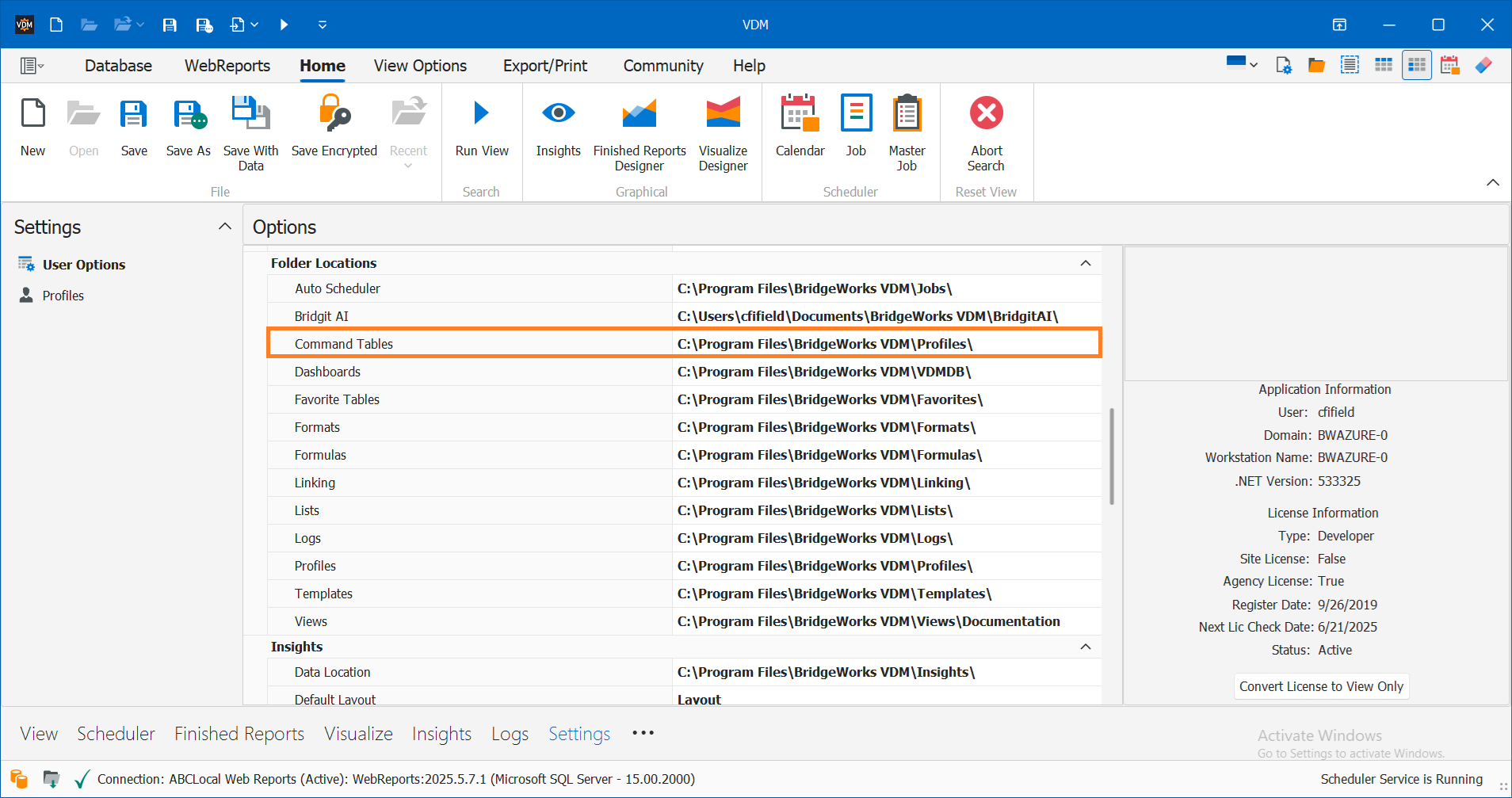Click the document settings gear icon

1284,65
